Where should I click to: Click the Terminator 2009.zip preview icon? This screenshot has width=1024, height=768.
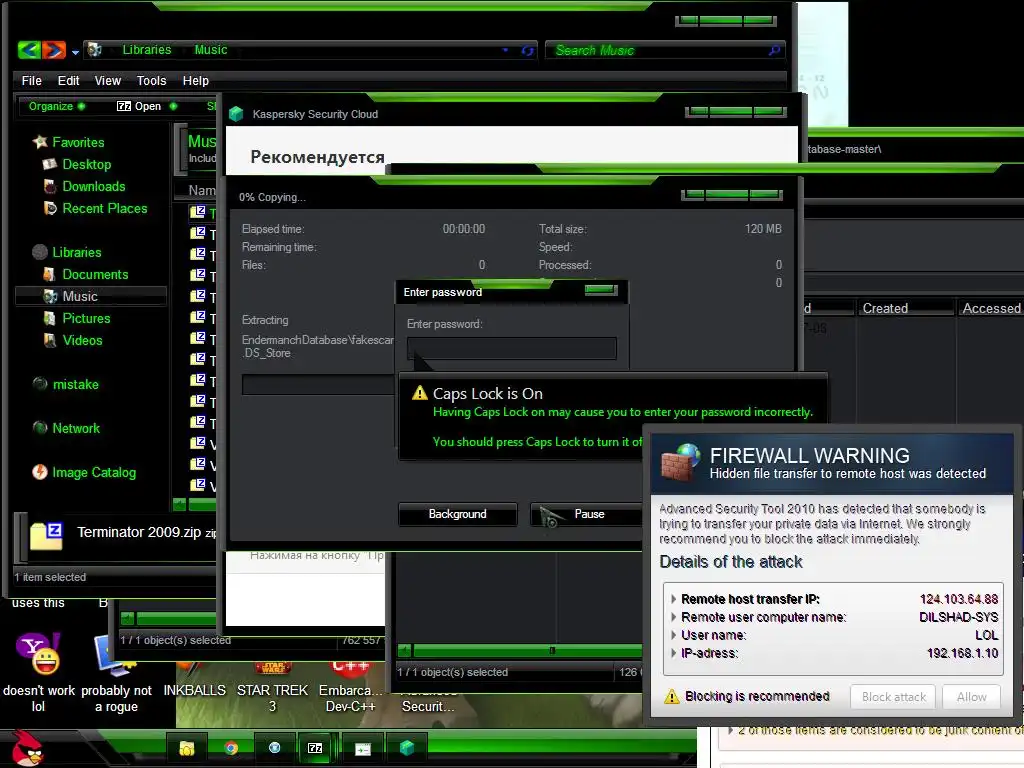46,536
